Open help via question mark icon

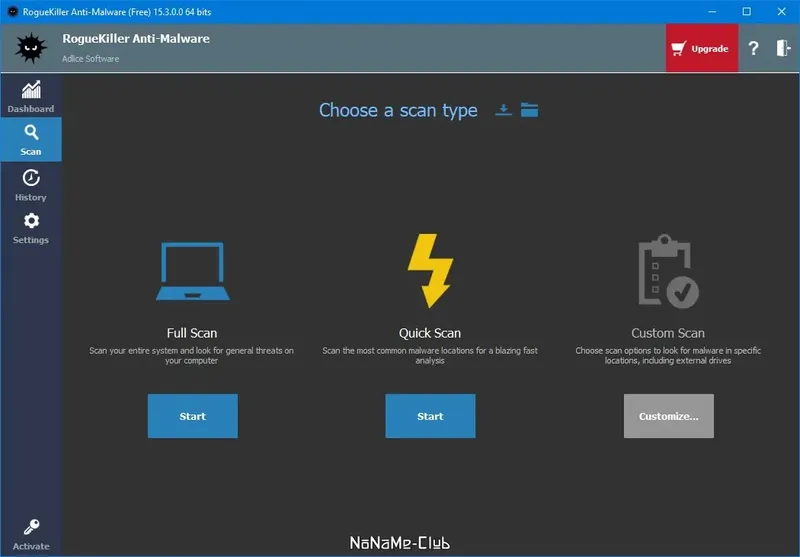click(753, 48)
